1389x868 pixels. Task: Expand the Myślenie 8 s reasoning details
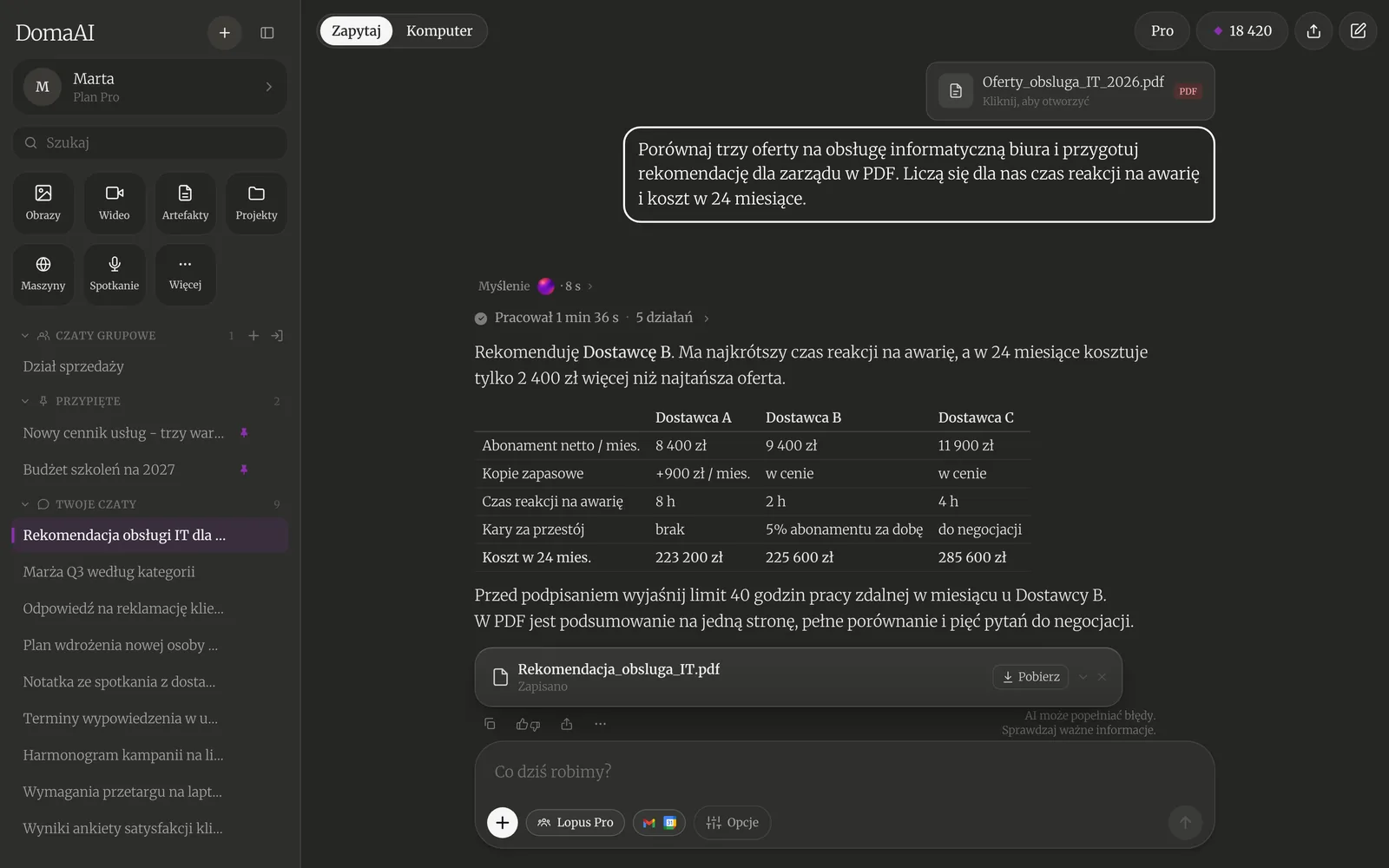coord(536,286)
